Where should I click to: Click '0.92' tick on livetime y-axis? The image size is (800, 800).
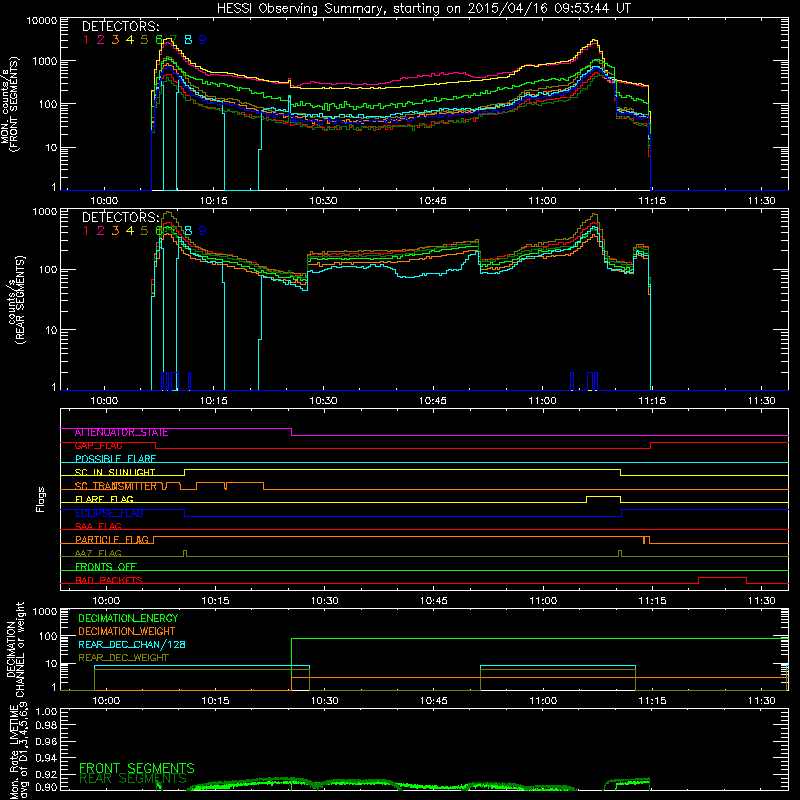coord(46,774)
